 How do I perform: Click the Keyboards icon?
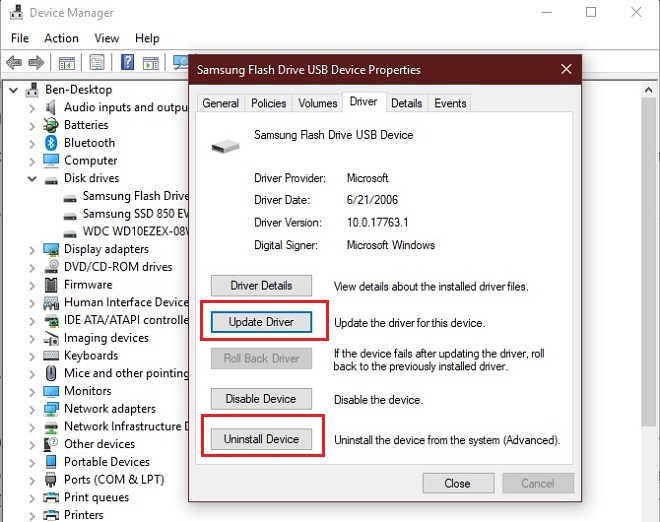51,356
